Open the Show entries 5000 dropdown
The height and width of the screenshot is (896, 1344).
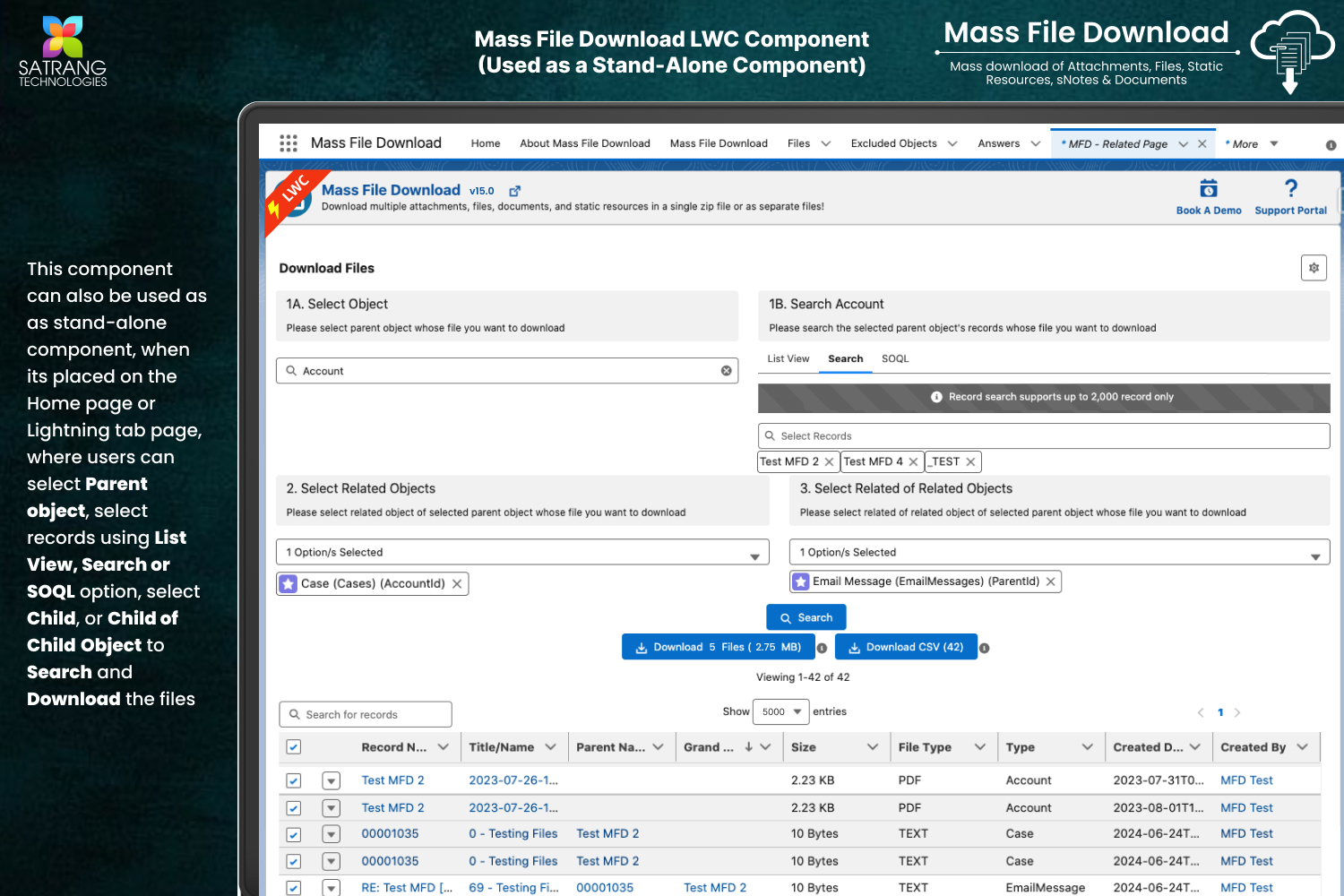780,712
